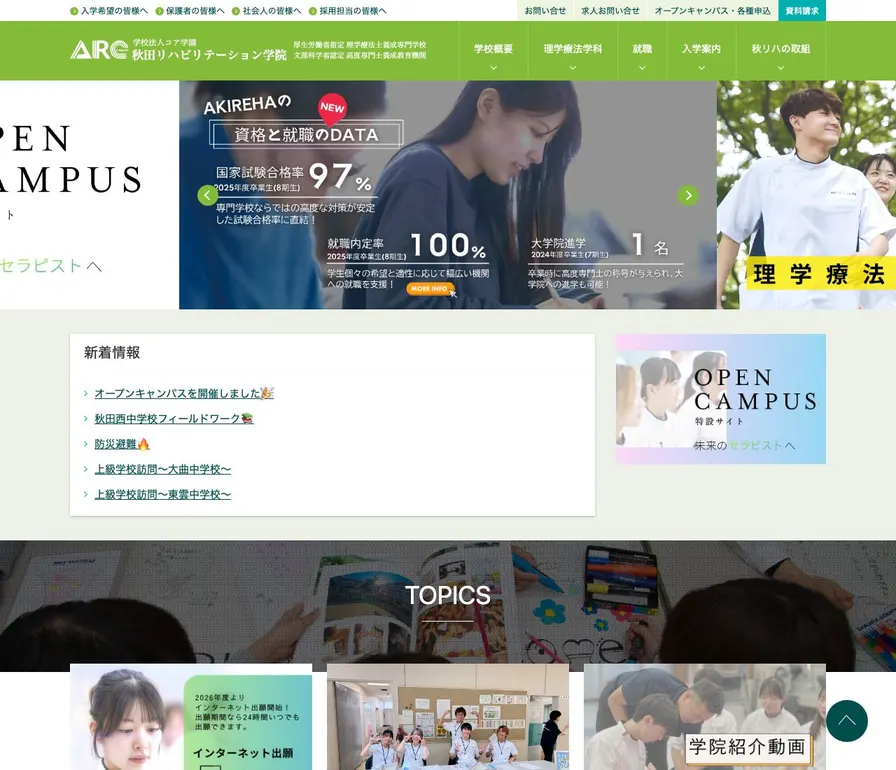896x770 pixels.
Task: Click TOPICS section heading
Action: pos(447,595)
